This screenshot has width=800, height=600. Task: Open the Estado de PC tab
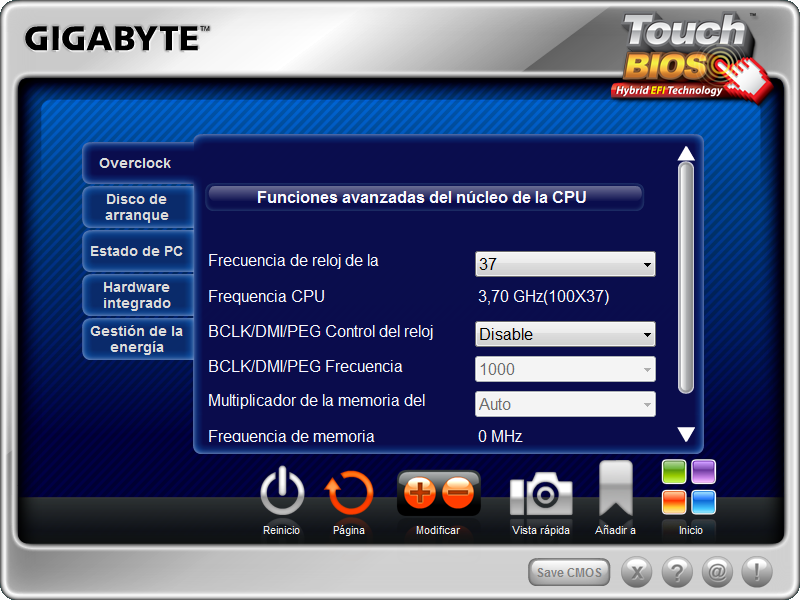[137, 251]
